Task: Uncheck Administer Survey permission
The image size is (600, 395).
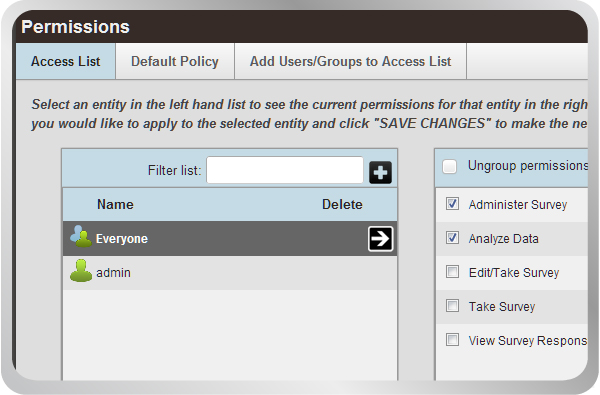Action: pyautogui.click(x=452, y=204)
